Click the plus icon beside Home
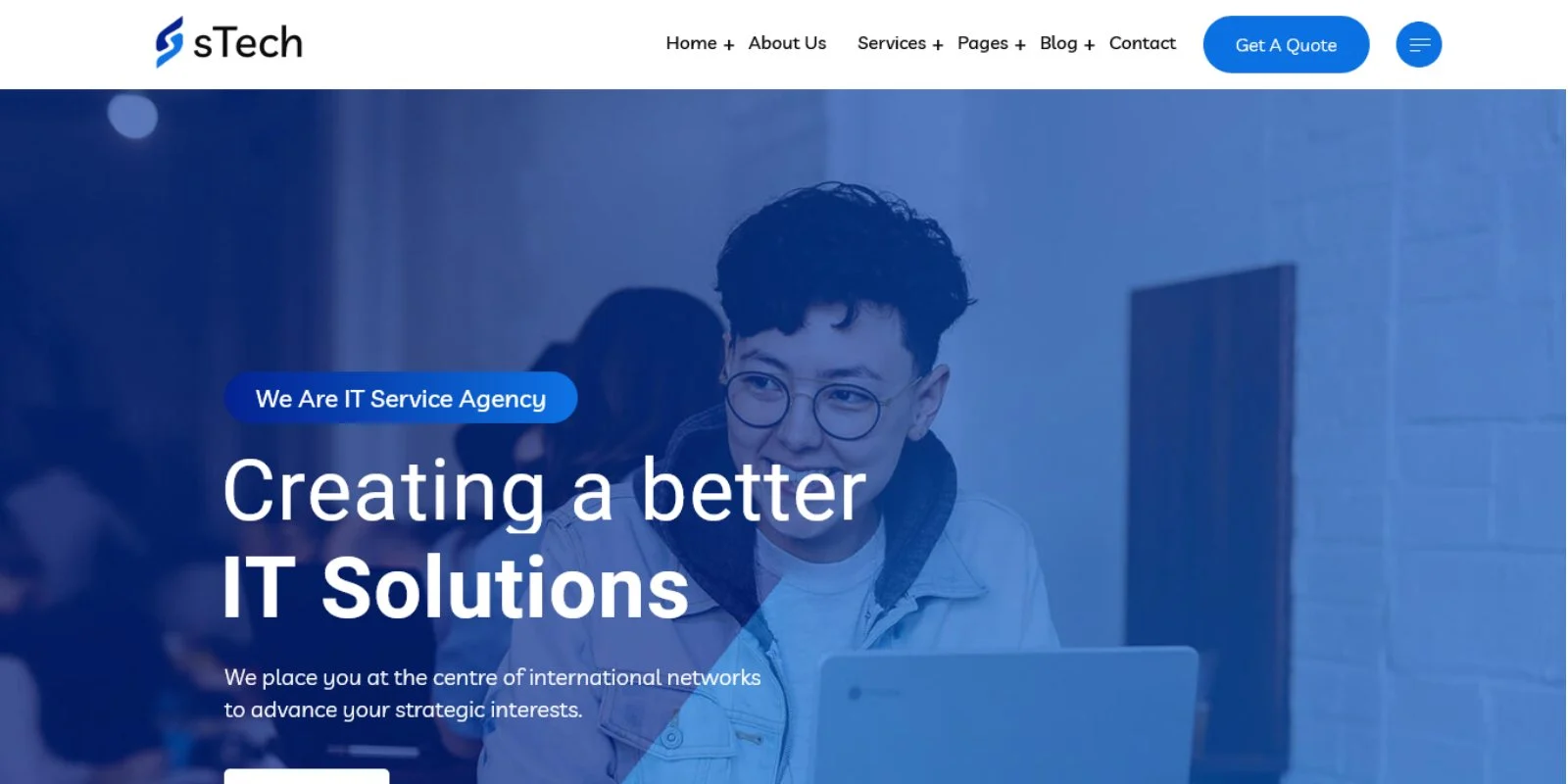The height and width of the screenshot is (784, 1568). [x=728, y=45]
